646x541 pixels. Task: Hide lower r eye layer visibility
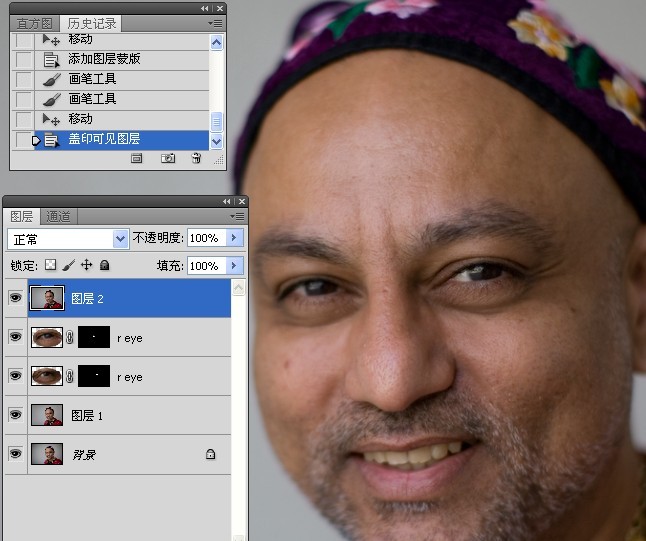coord(16,376)
